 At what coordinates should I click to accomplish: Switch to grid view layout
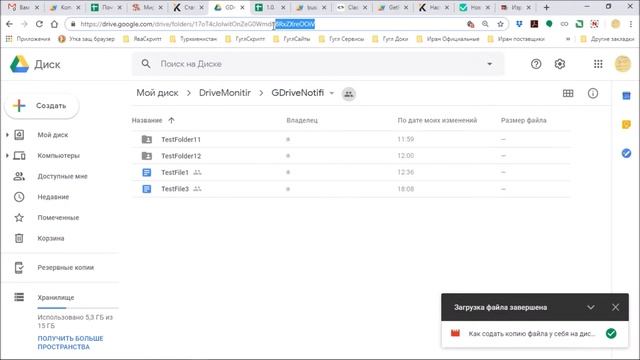click(568, 93)
